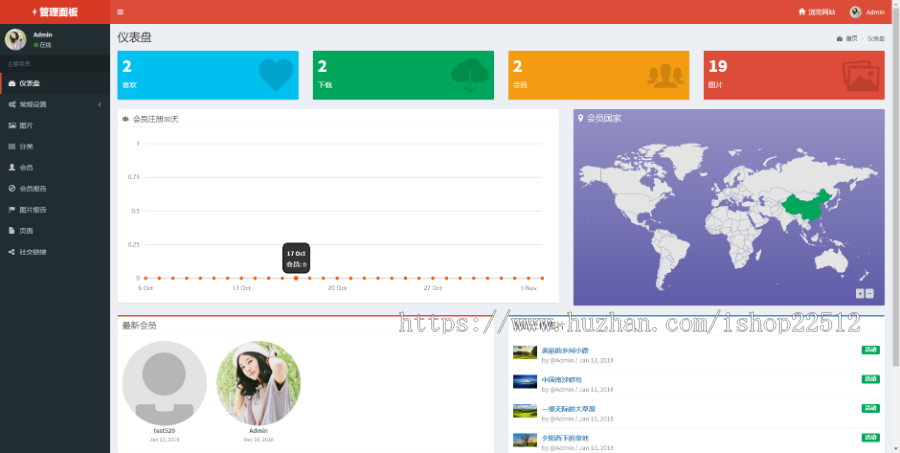This screenshot has width=900, height=453.
Task: Click the heart icon on the 喜欢 card
Action: click(x=276, y=75)
